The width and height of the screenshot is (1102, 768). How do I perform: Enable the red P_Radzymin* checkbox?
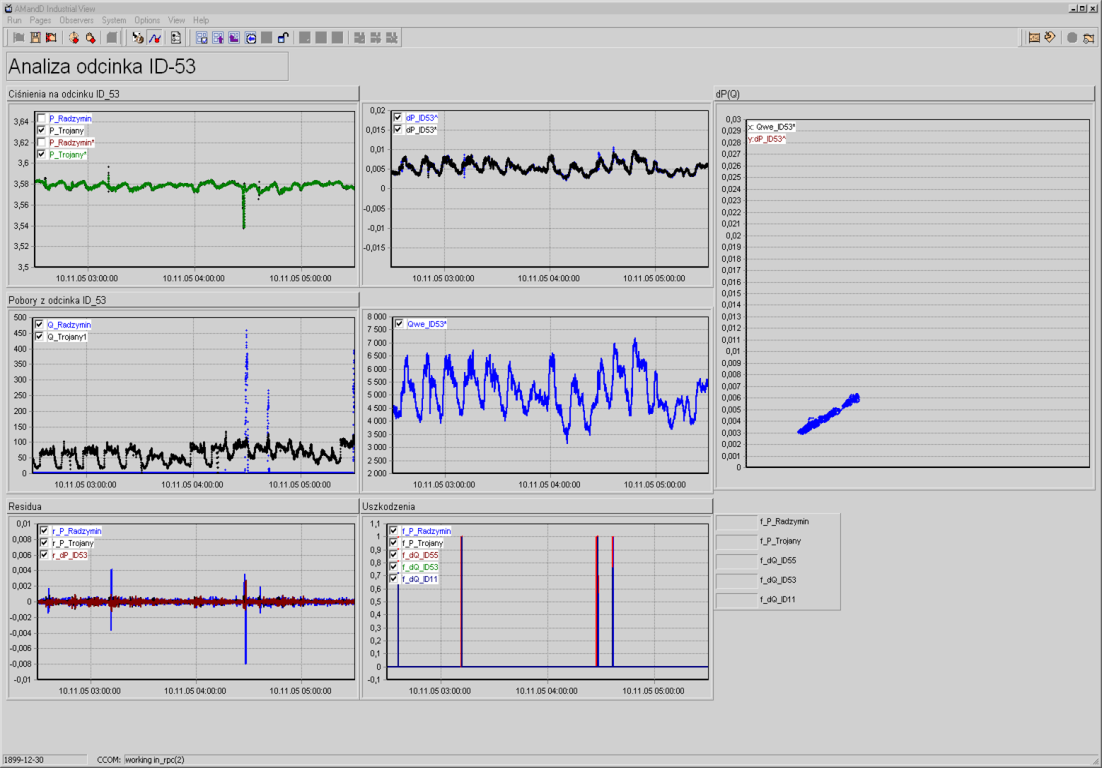tap(41, 143)
